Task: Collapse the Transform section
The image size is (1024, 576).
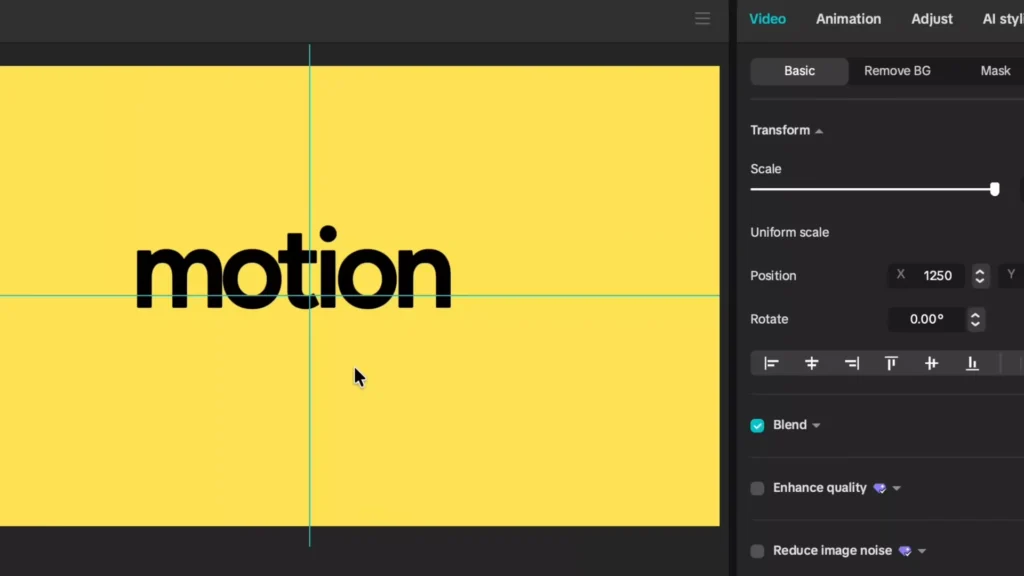Action: coord(818,130)
